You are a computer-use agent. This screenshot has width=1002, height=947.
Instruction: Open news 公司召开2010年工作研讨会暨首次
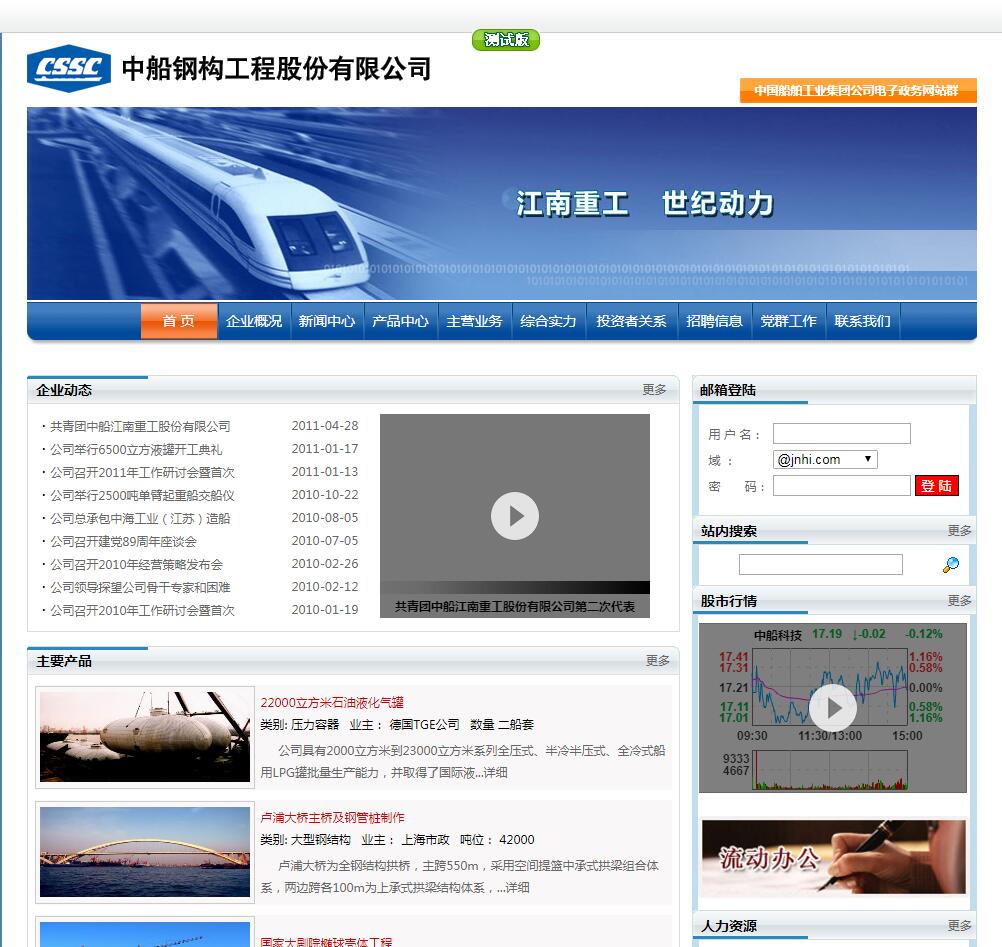point(143,610)
